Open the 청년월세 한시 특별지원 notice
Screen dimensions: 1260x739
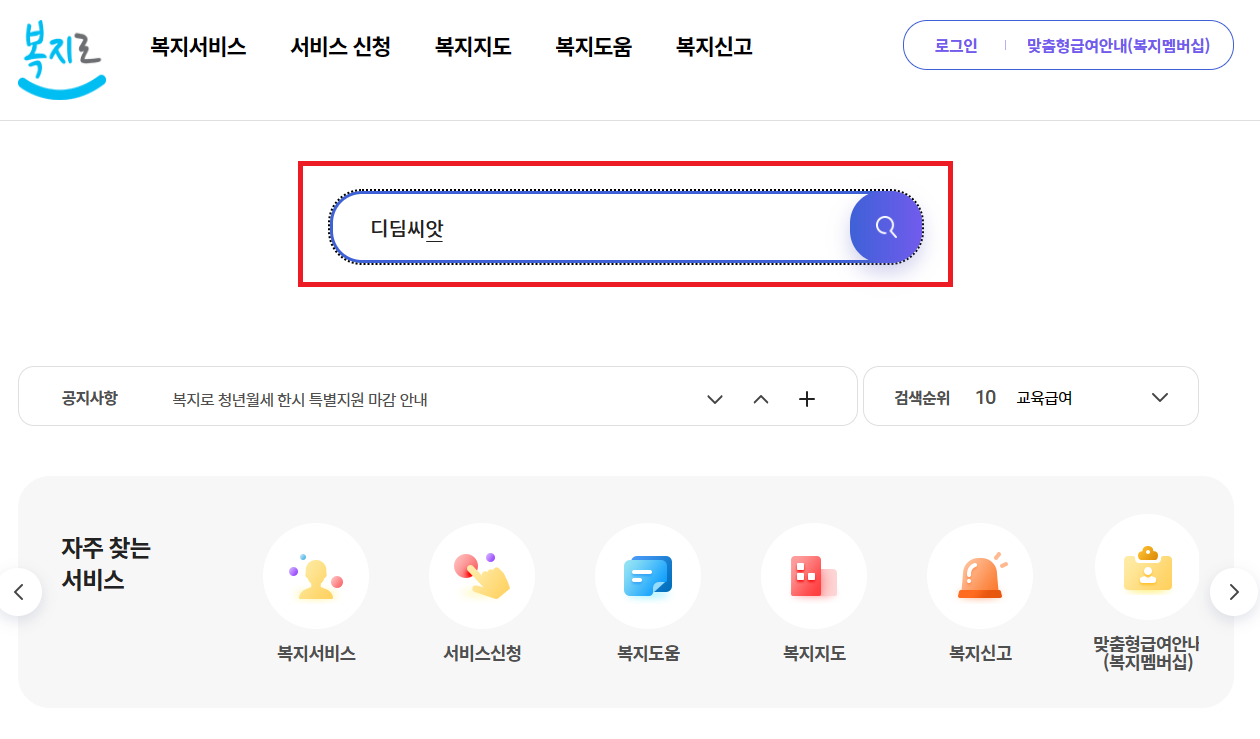point(300,397)
